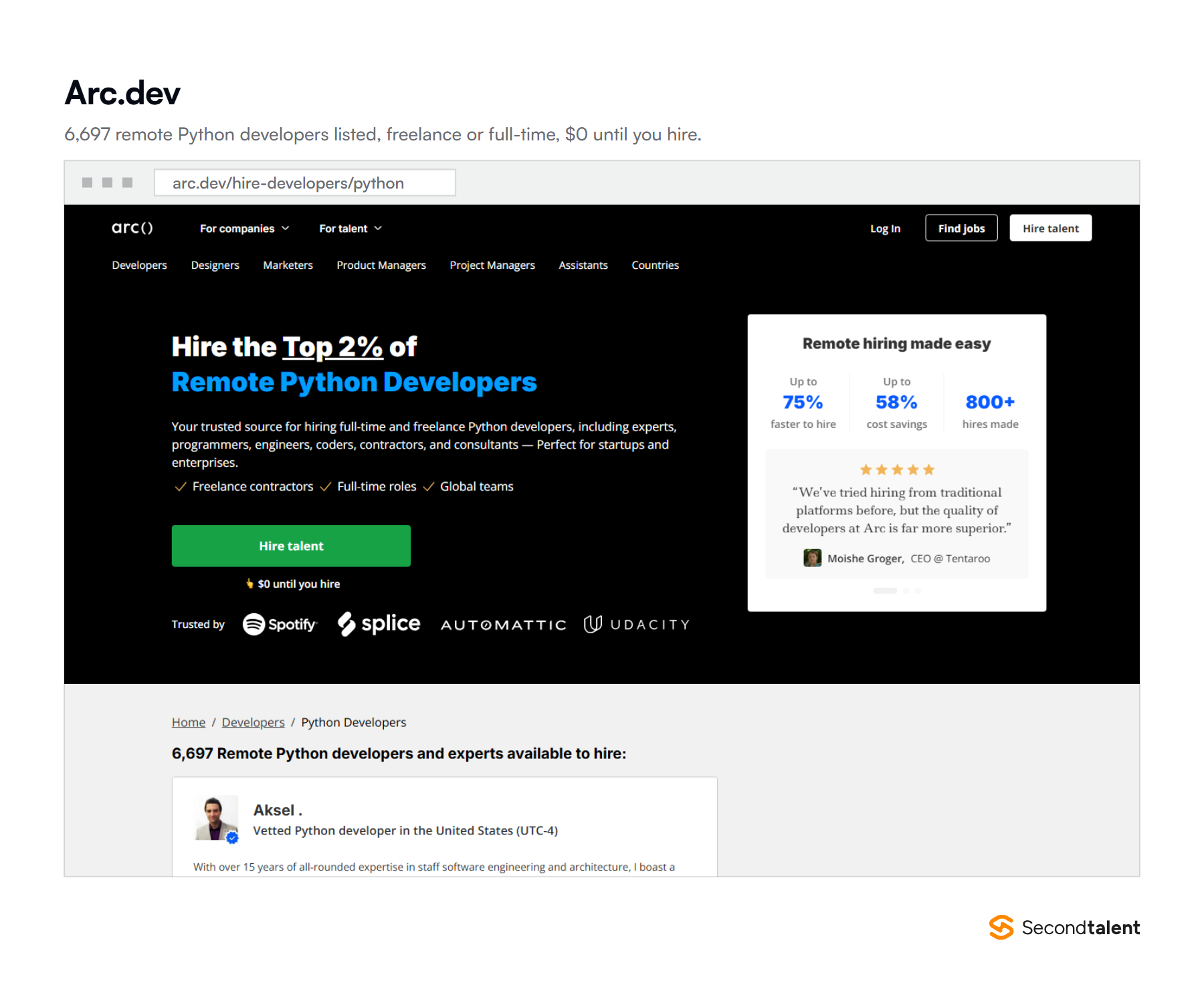Click the pointing hand emoji icon
1204x999 pixels.
(x=249, y=583)
